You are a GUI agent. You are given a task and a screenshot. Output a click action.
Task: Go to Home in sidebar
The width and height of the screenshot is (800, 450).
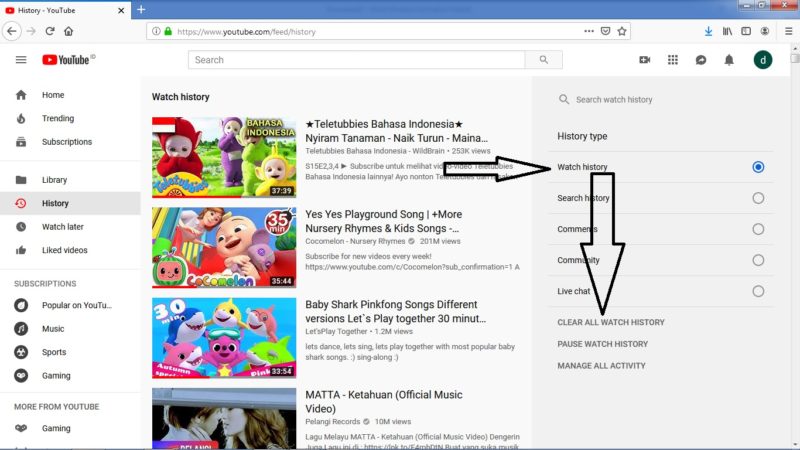(70, 95)
